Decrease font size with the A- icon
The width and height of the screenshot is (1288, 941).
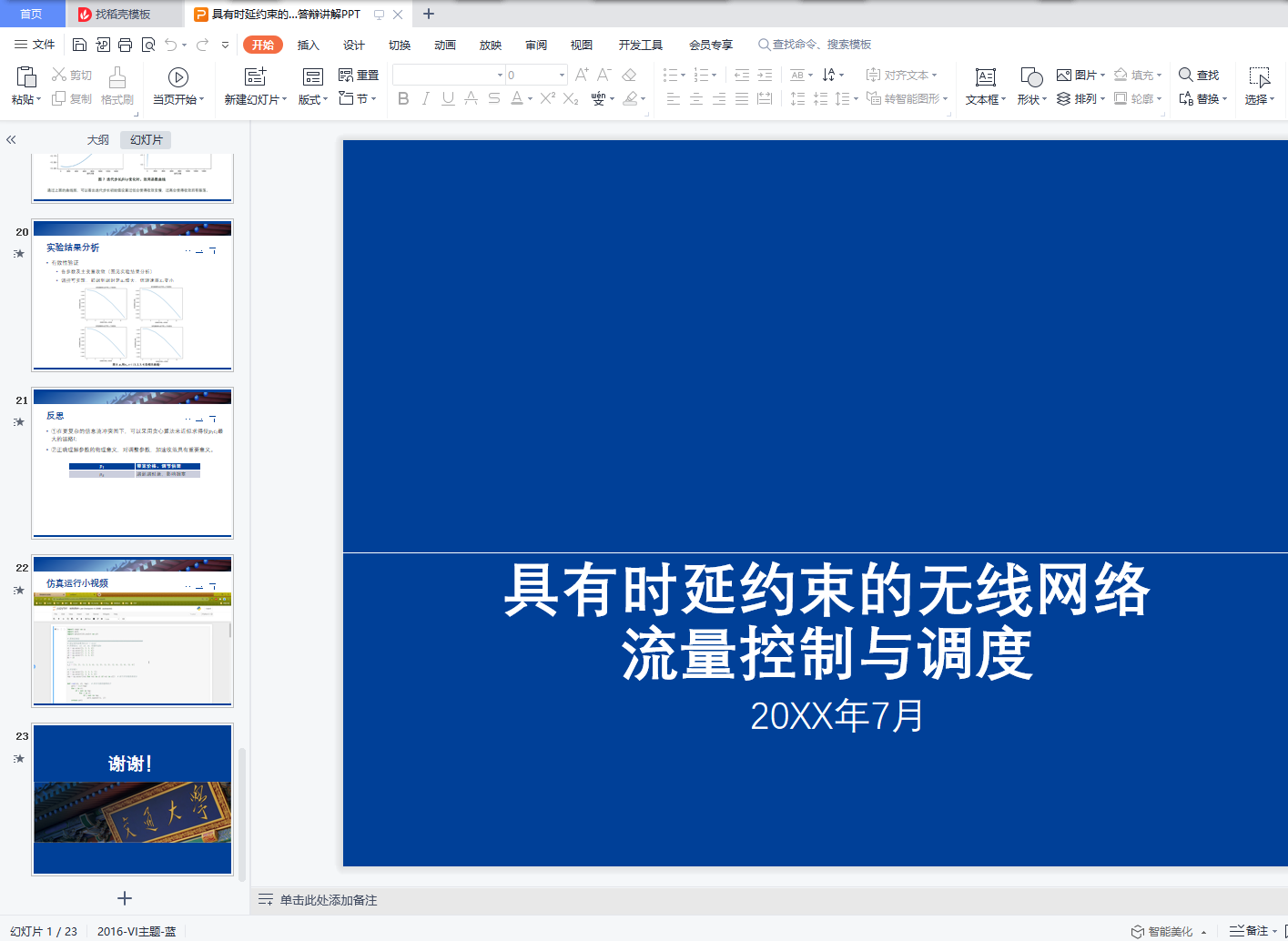coord(604,75)
